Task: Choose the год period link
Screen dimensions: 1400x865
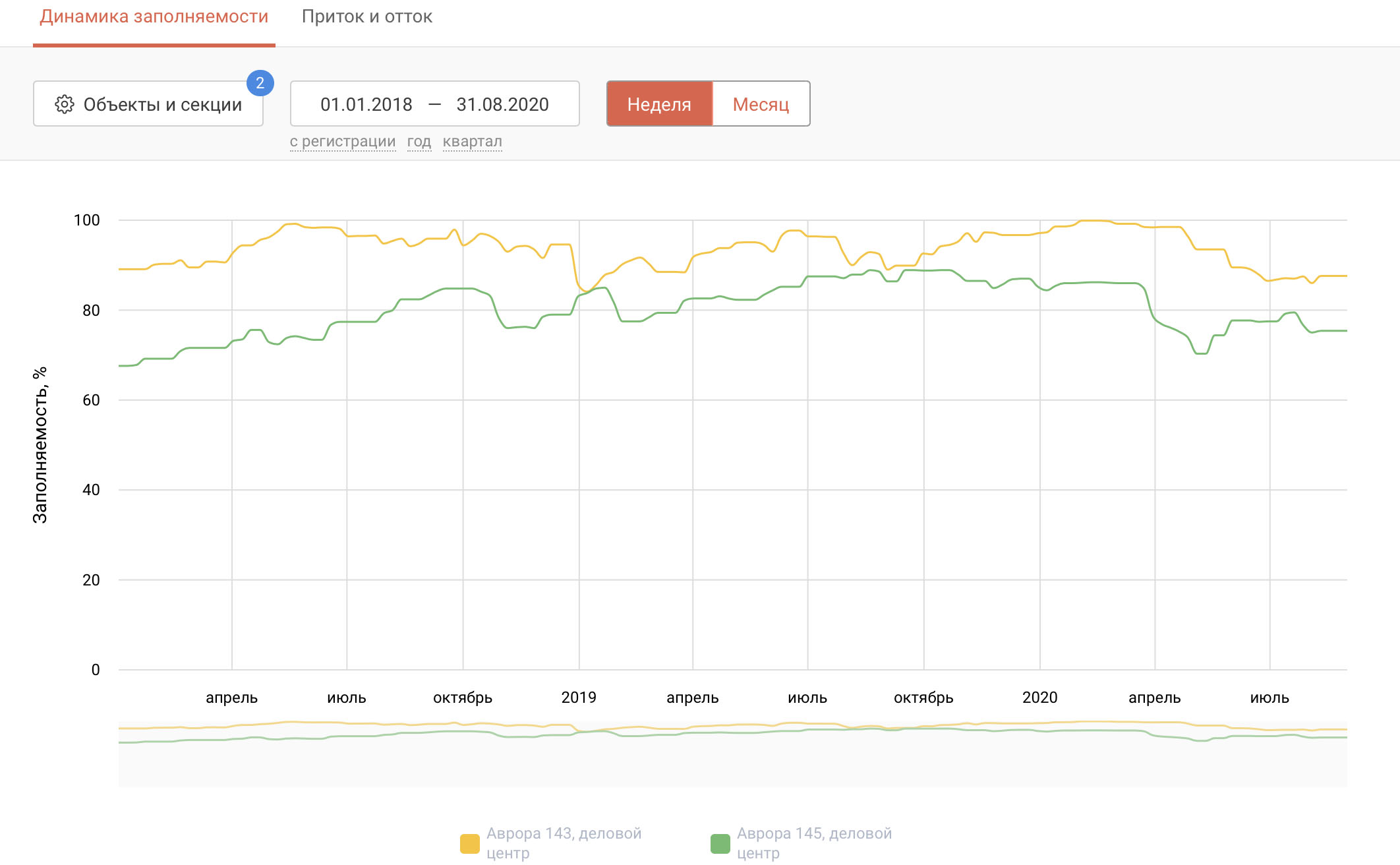Action: pyautogui.click(x=419, y=141)
